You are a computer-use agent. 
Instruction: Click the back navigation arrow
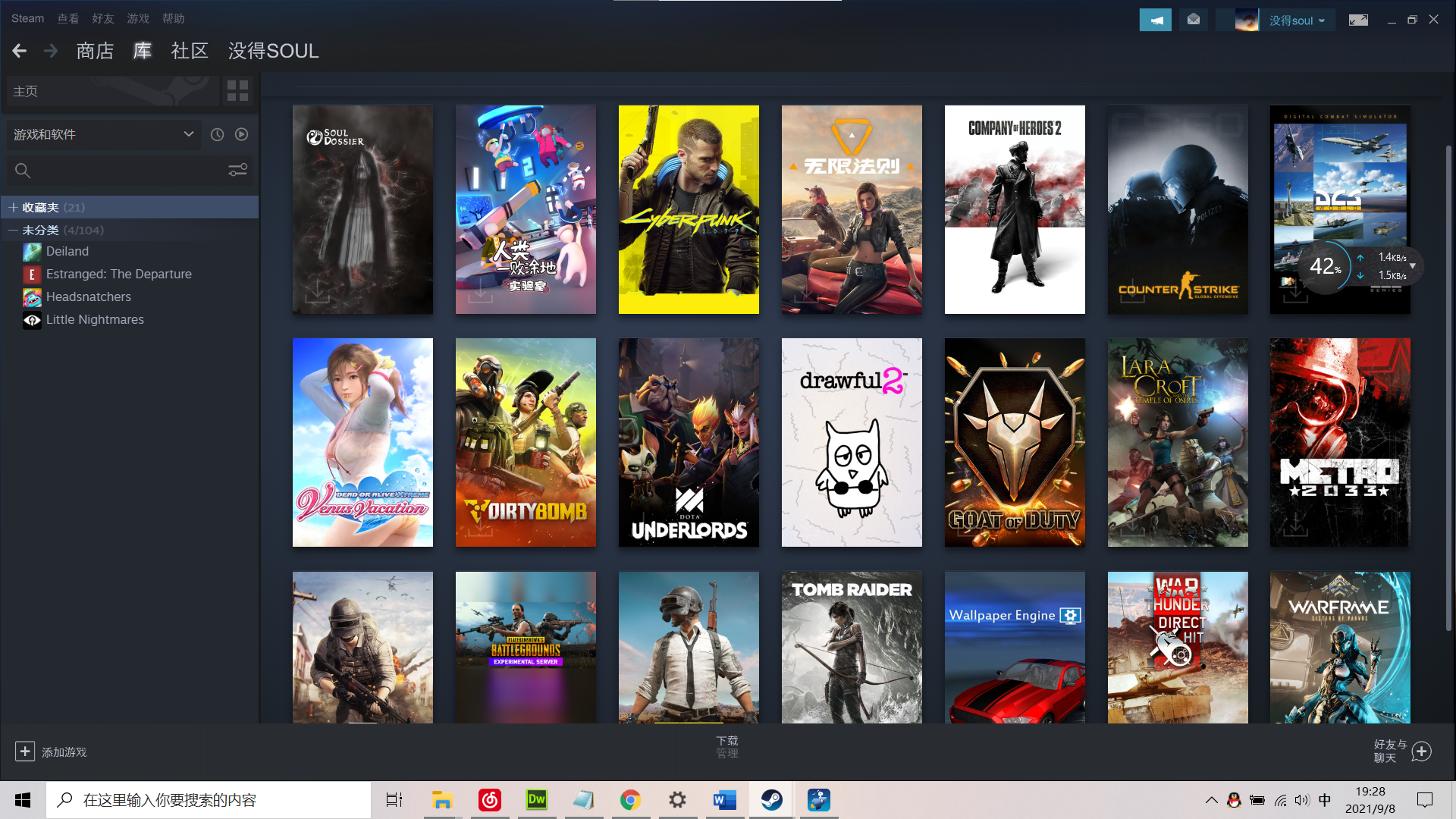click(x=20, y=51)
